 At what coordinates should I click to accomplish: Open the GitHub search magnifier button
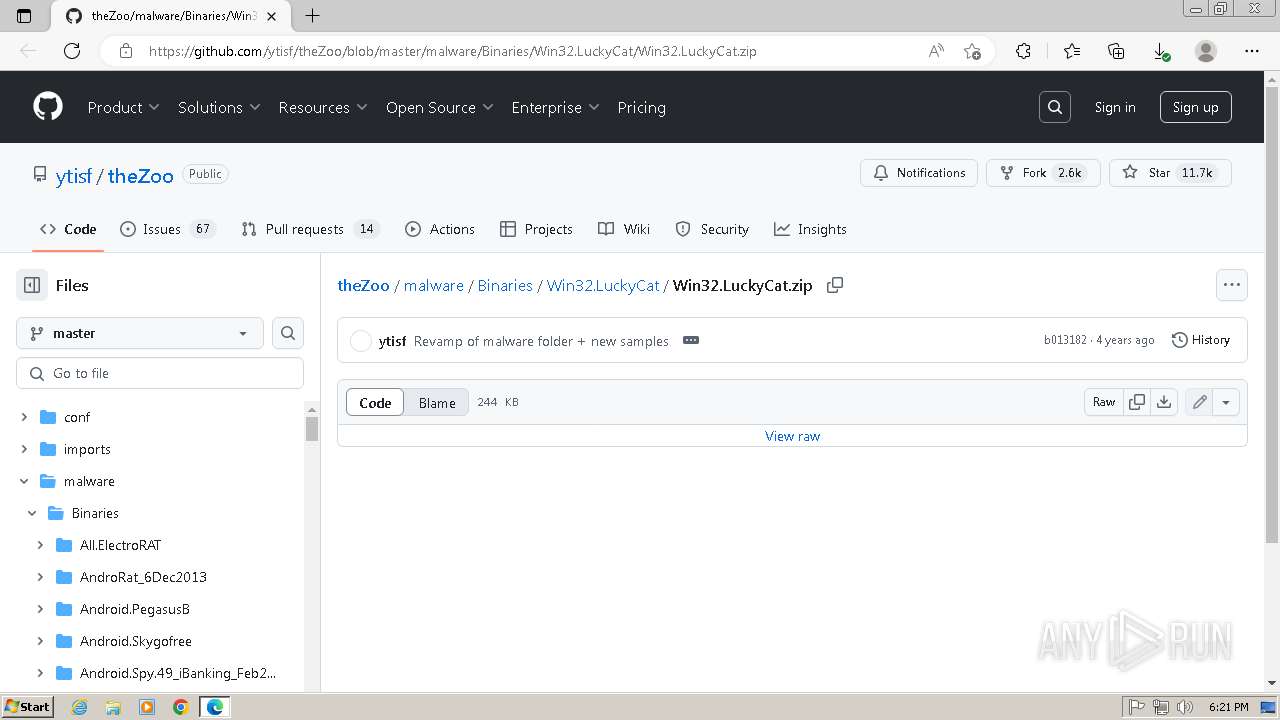[1055, 107]
